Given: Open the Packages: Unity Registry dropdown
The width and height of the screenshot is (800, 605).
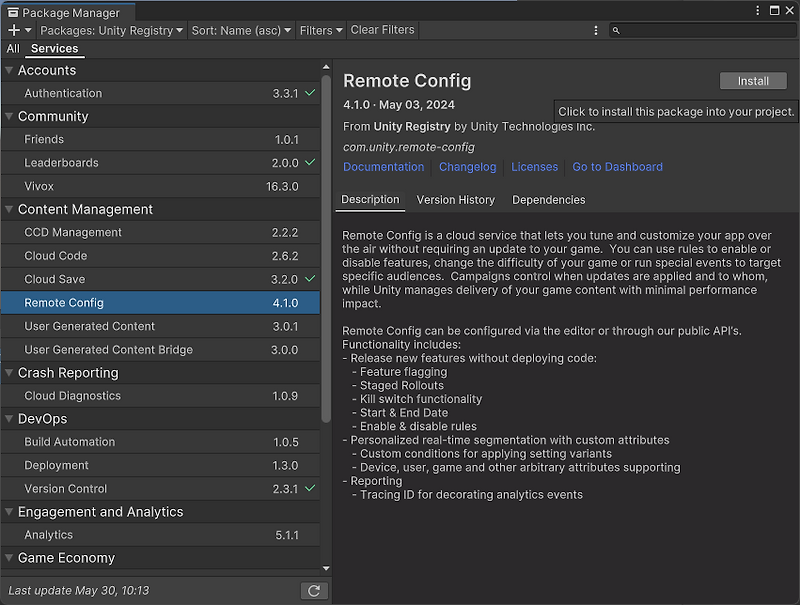Looking at the screenshot, I should (x=112, y=30).
